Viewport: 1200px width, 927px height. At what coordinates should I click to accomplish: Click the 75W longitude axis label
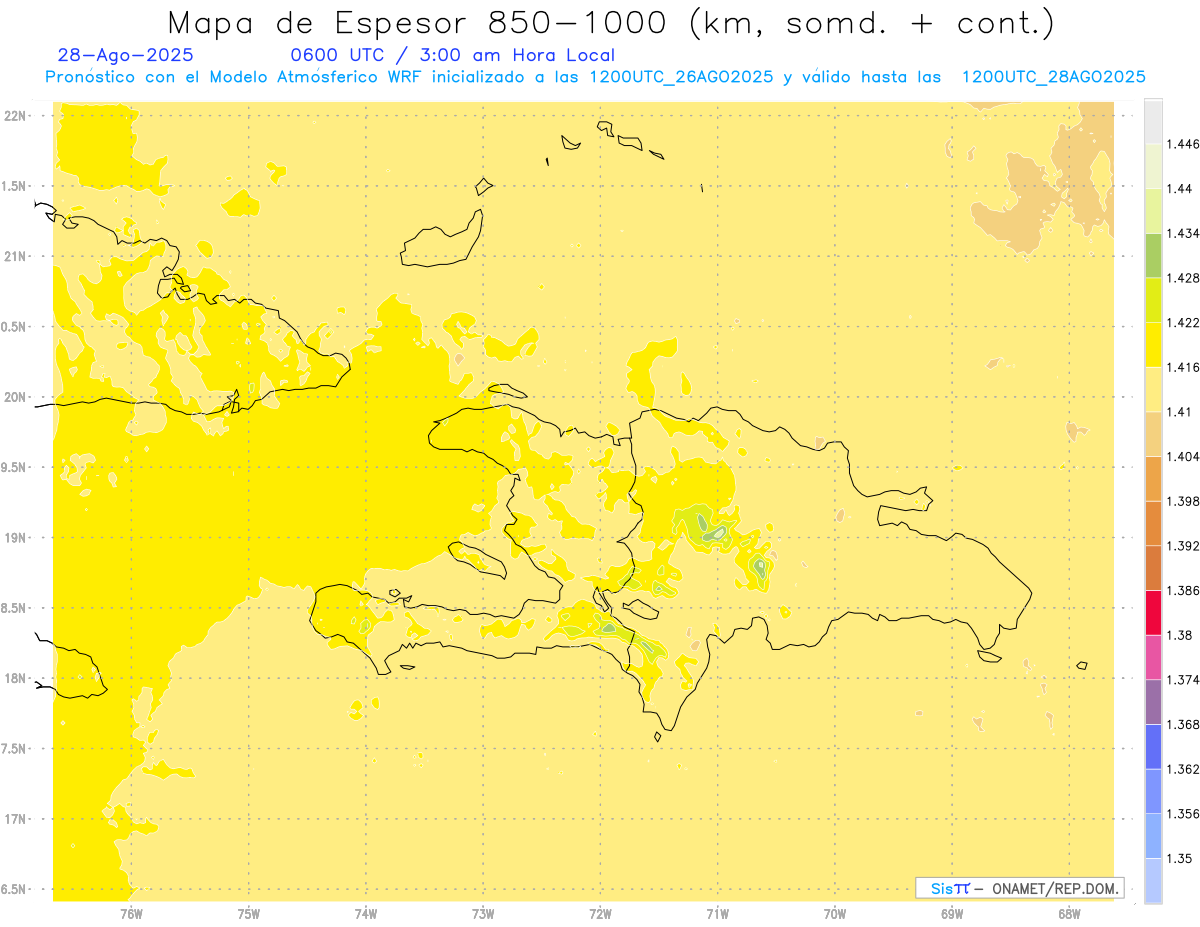click(x=249, y=913)
